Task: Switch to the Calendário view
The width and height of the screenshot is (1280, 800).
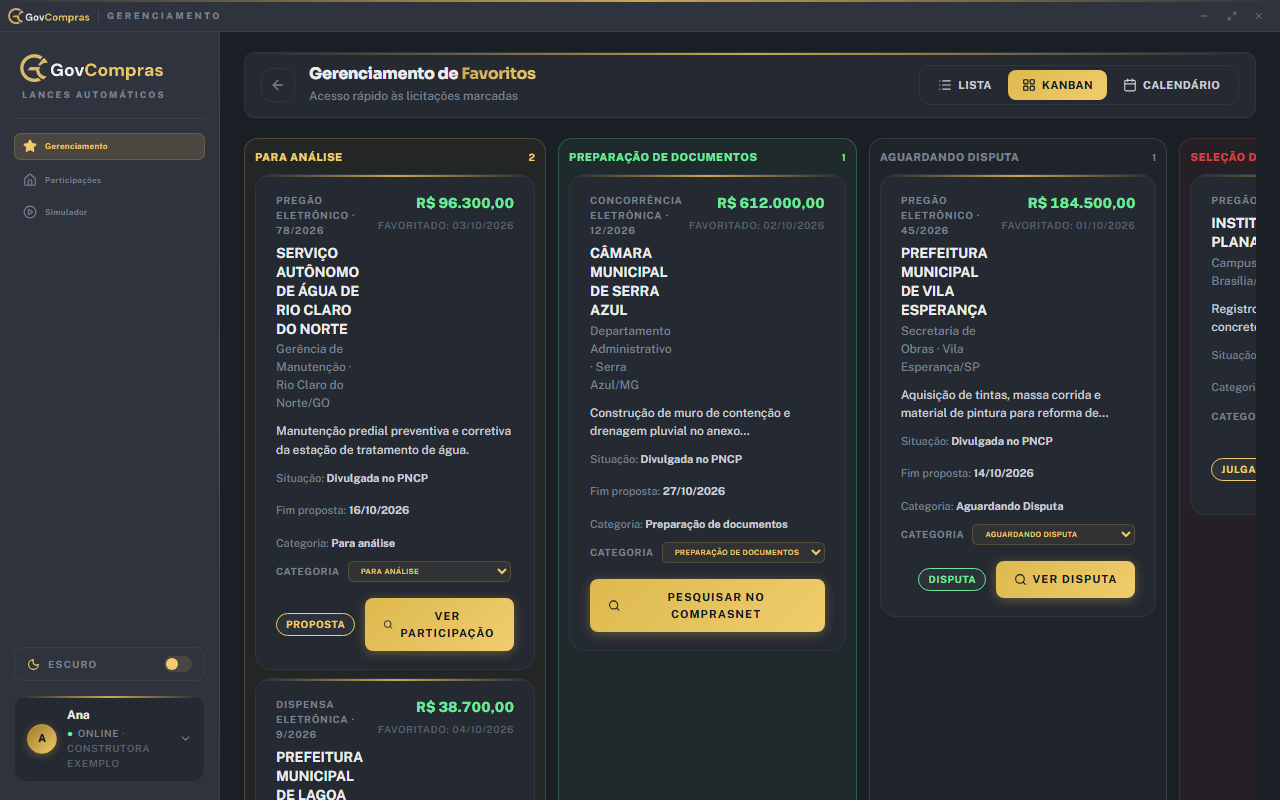Action: [1172, 85]
